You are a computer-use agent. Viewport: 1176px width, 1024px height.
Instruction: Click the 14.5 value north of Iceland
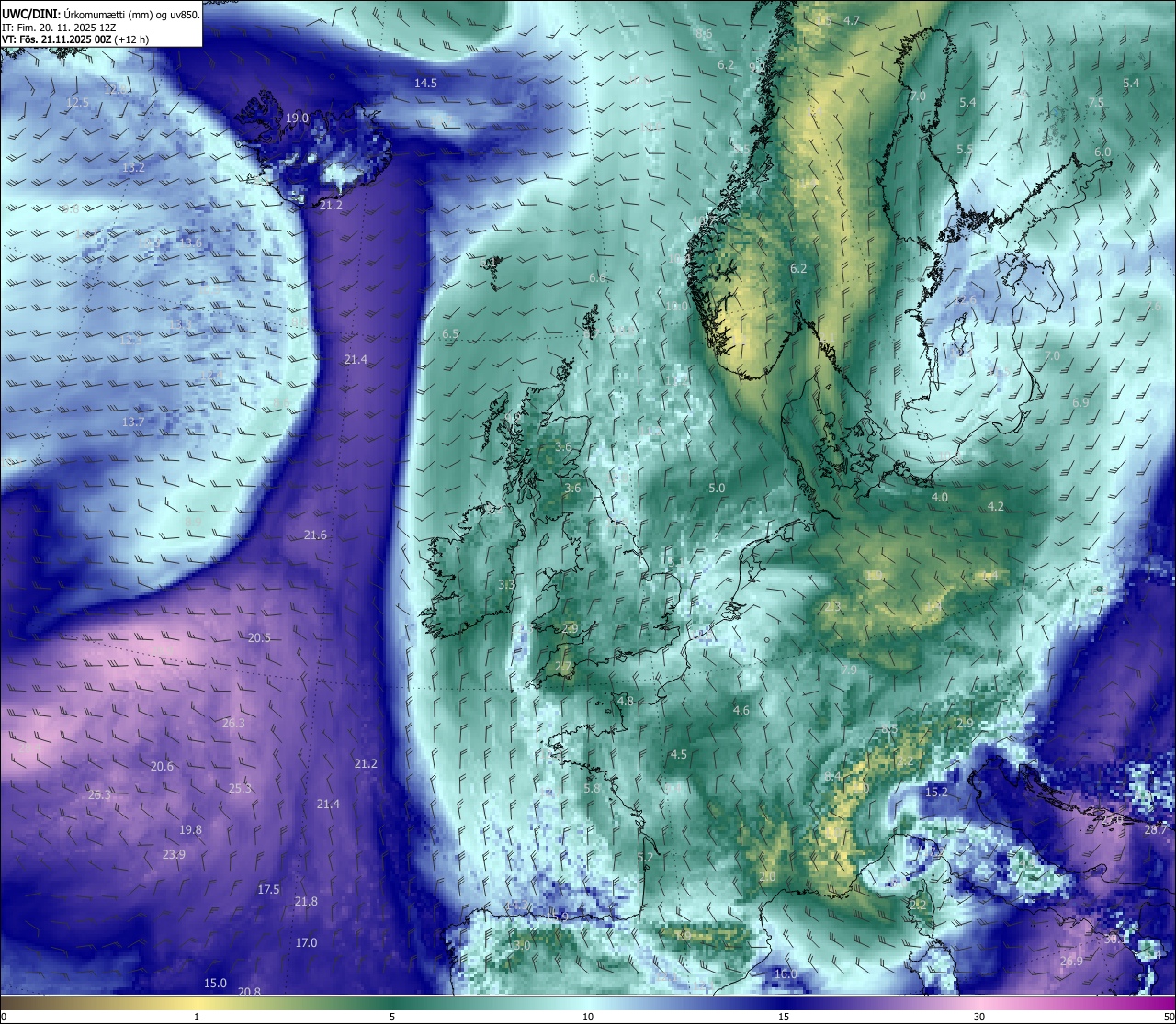coord(425,83)
